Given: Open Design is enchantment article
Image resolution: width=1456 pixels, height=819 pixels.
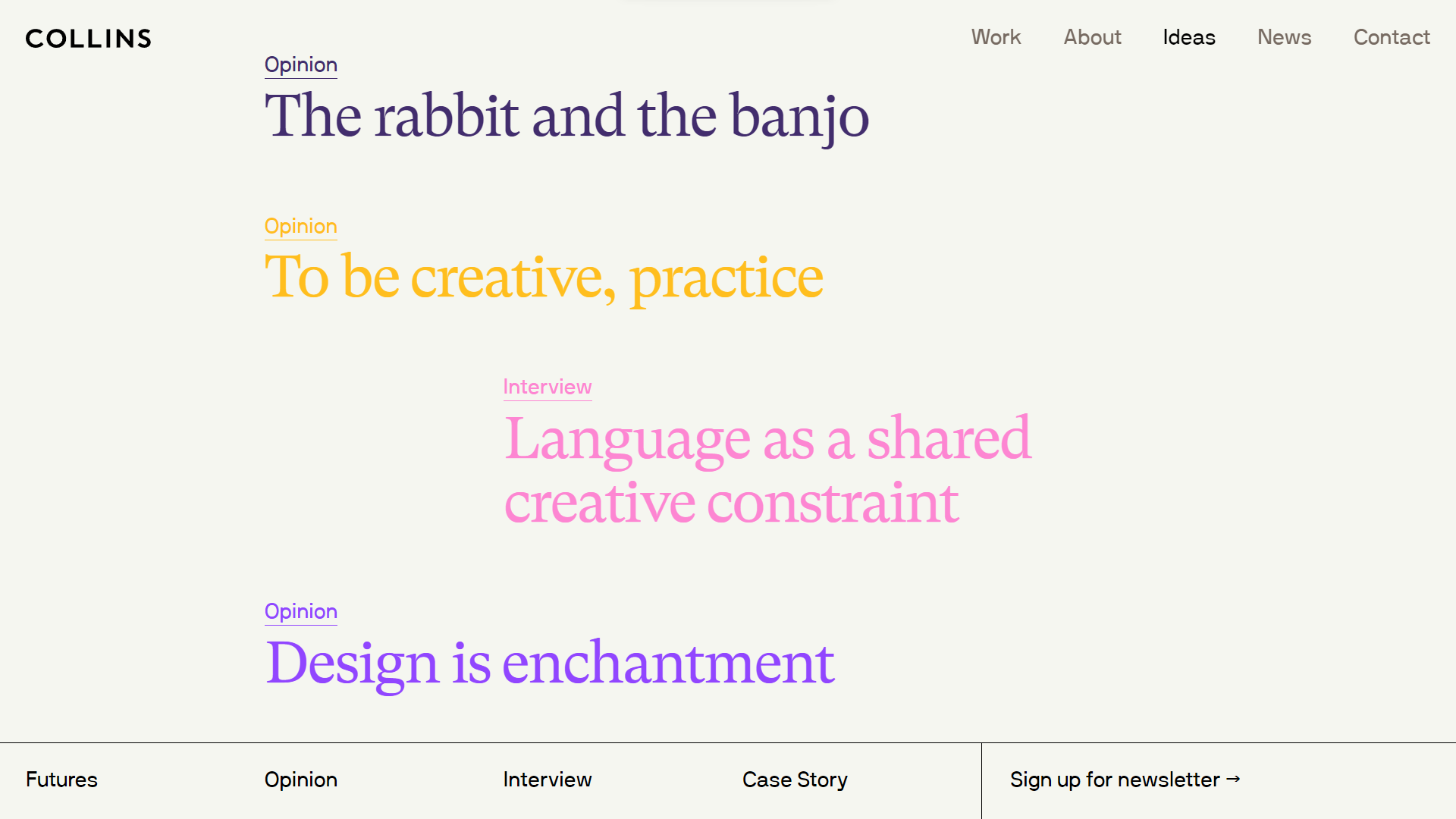Looking at the screenshot, I should [x=550, y=664].
